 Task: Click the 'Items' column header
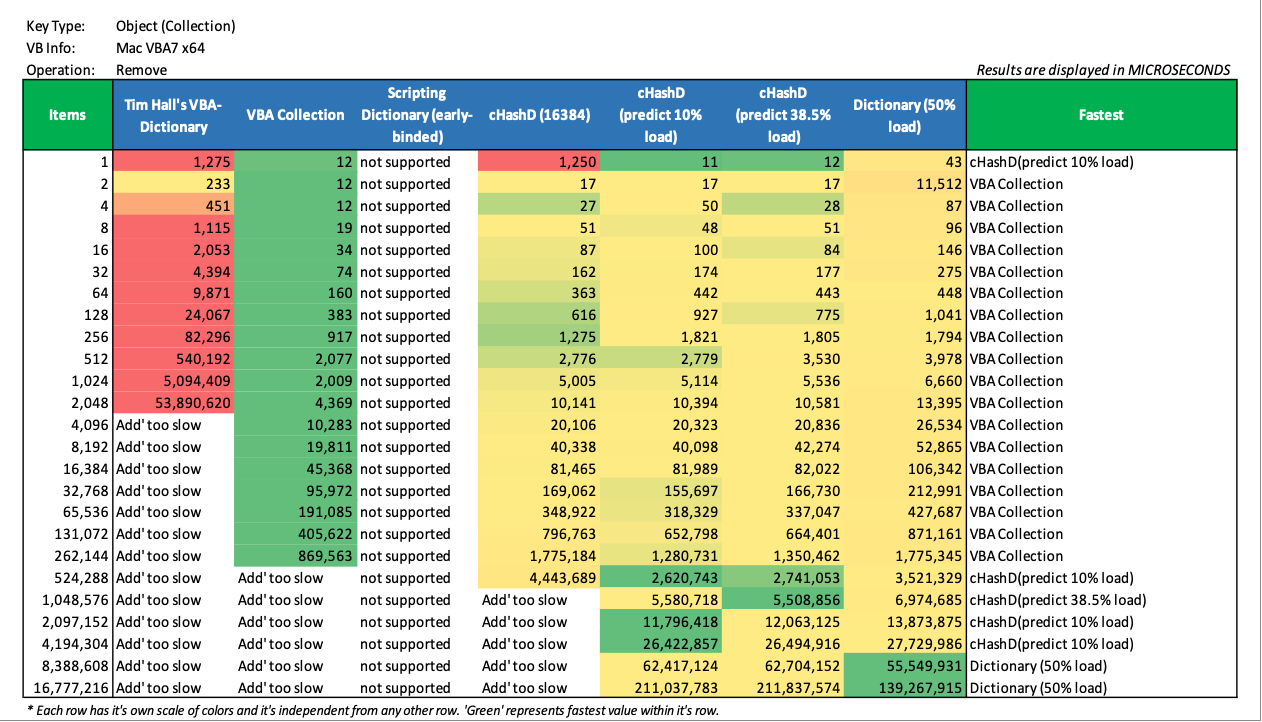(68, 115)
